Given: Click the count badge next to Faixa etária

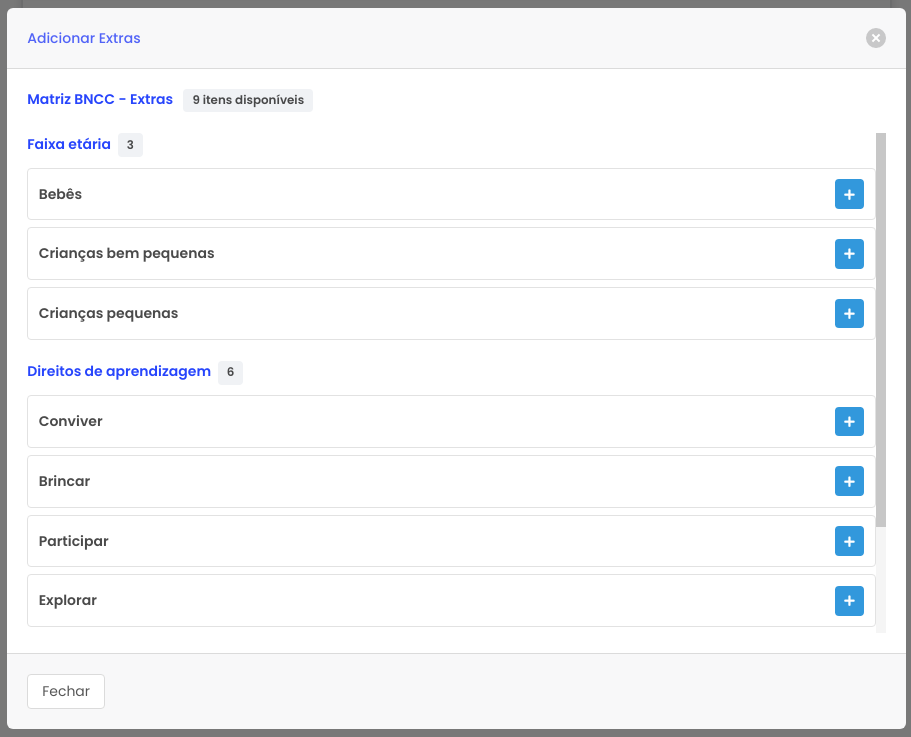Looking at the screenshot, I should coord(130,145).
